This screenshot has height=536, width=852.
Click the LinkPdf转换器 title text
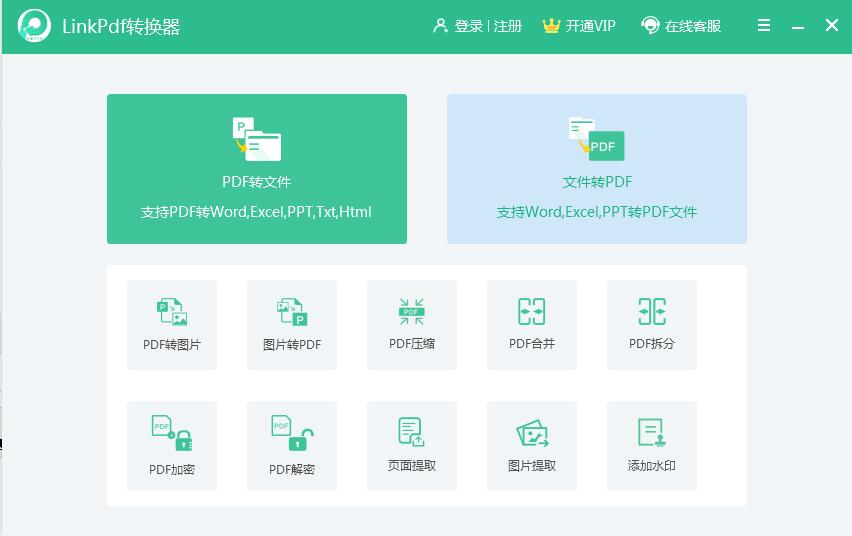pyautogui.click(x=121, y=26)
